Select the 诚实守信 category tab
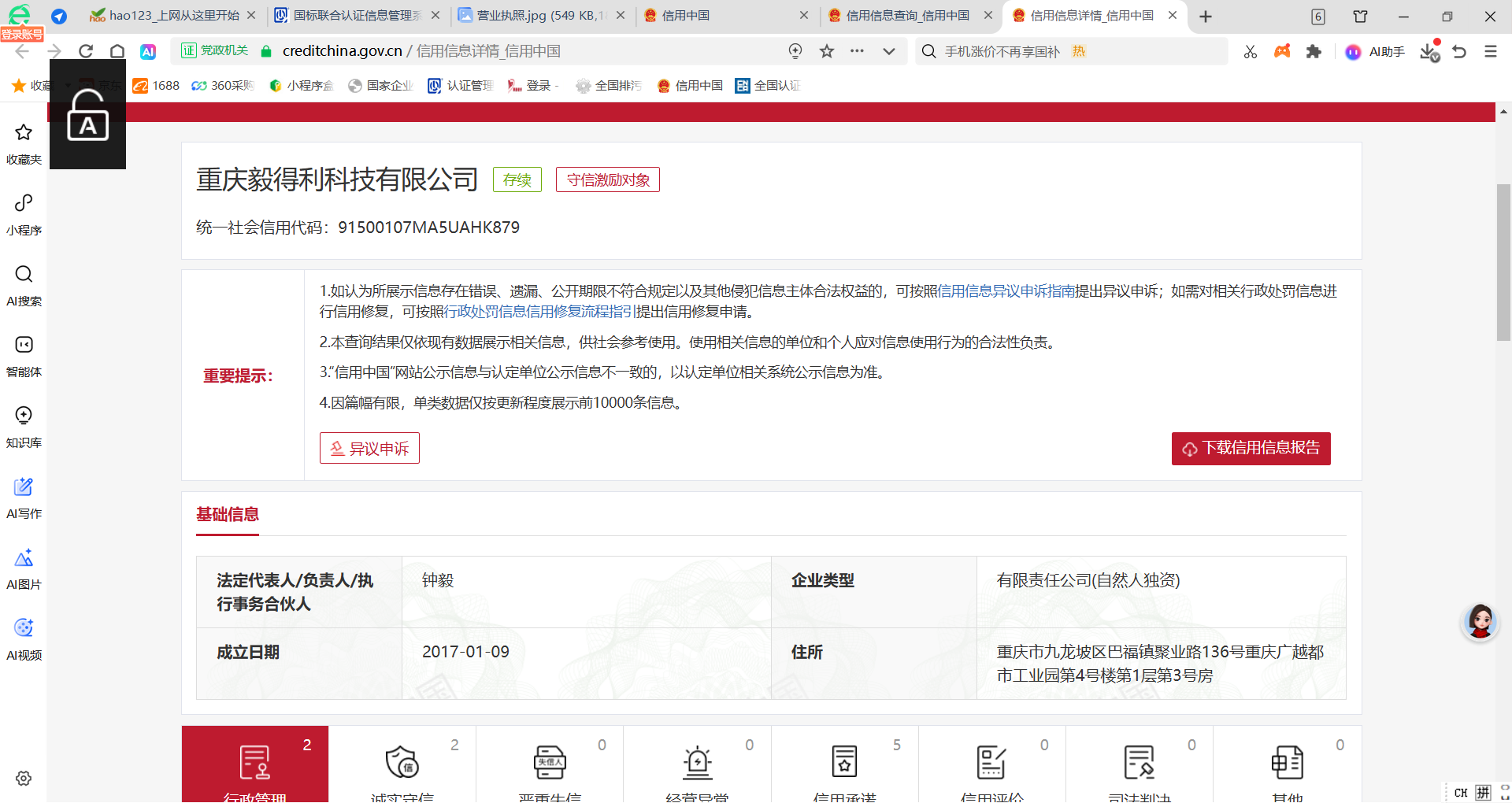The width and height of the screenshot is (1512, 803). [x=402, y=768]
